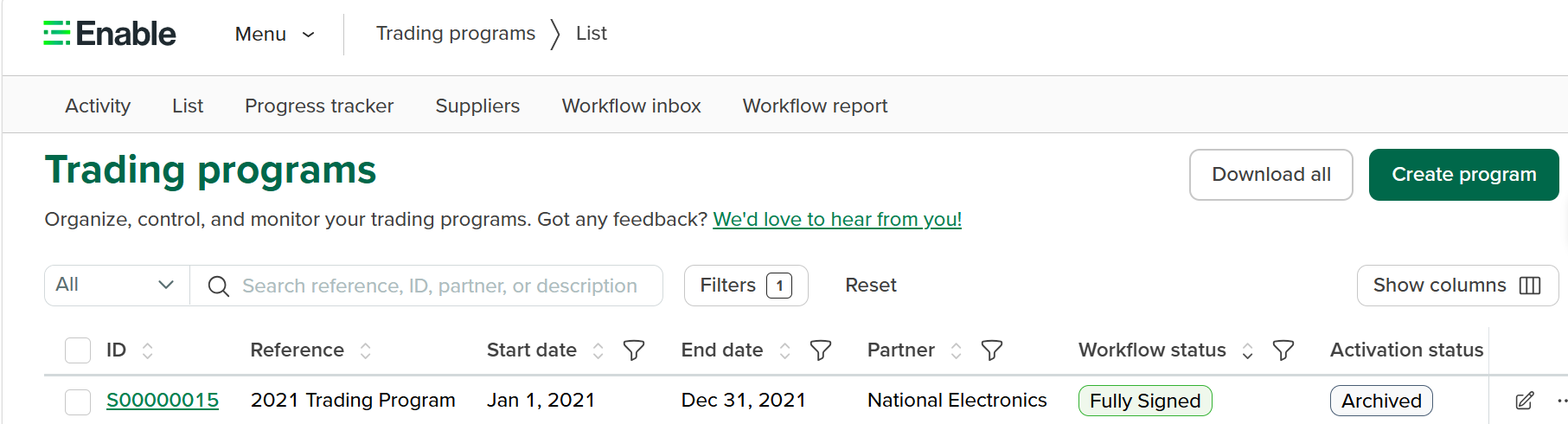Click the Enable logo icon
This screenshot has width=1568, height=424.
[x=57, y=33]
